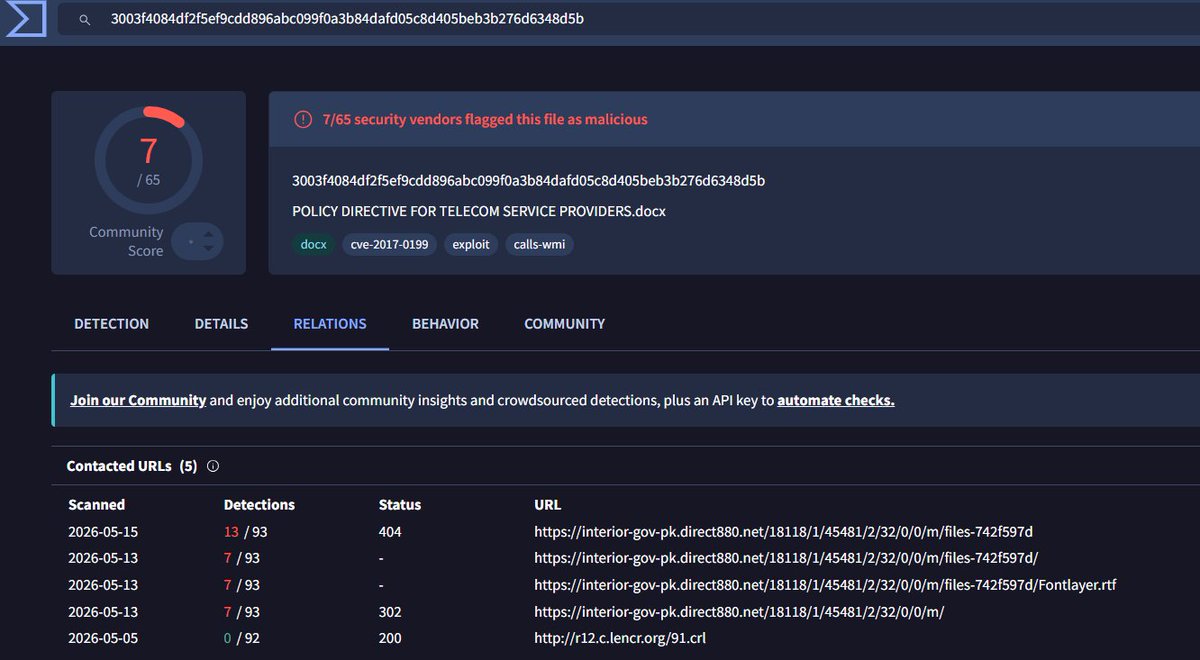Image resolution: width=1200 pixels, height=660 pixels.
Task: Click the 302 status value
Action: click(390, 611)
